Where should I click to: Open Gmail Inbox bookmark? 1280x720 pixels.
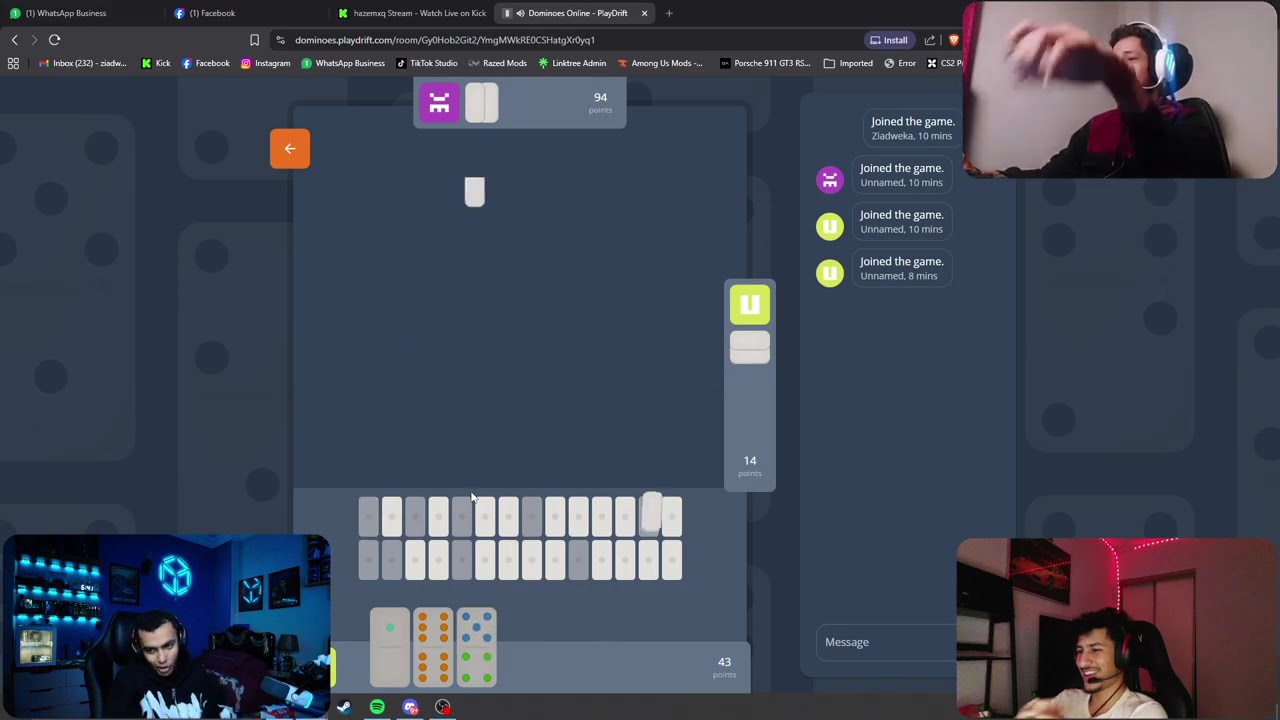click(83, 63)
